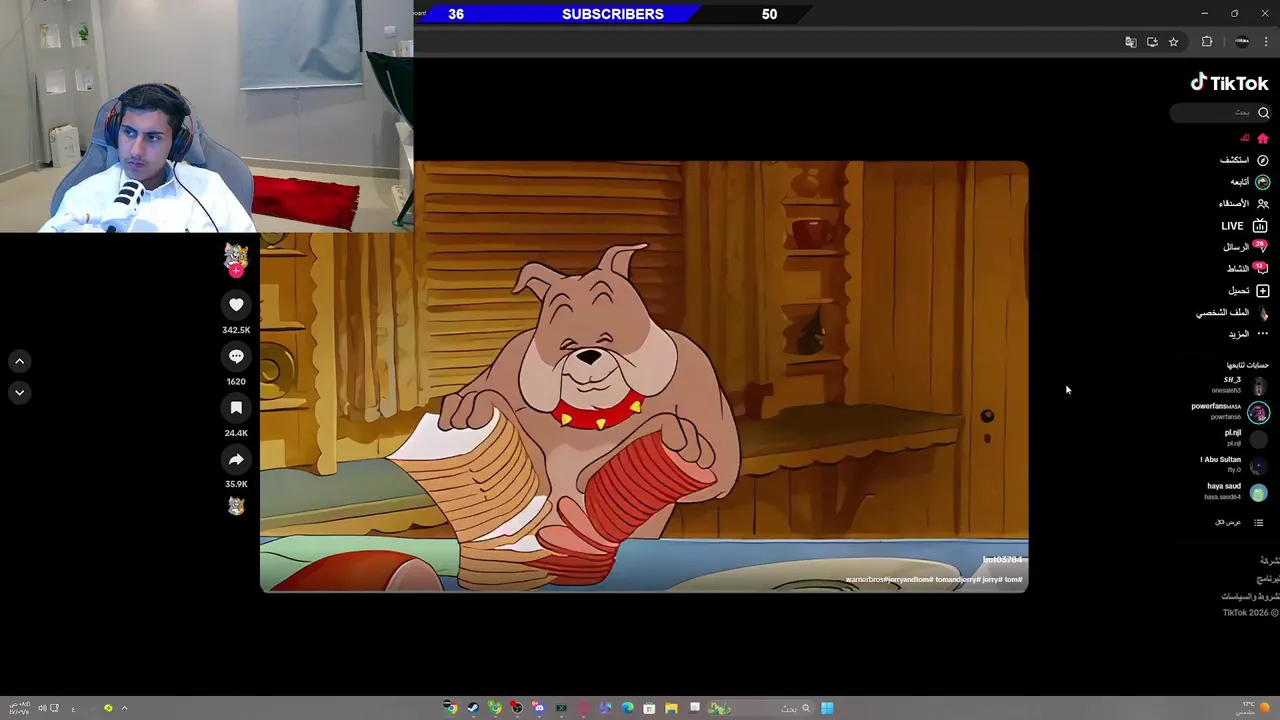Show hidden system tray icons chevron
Viewport: 1280px width, 720px height.
coord(124,708)
